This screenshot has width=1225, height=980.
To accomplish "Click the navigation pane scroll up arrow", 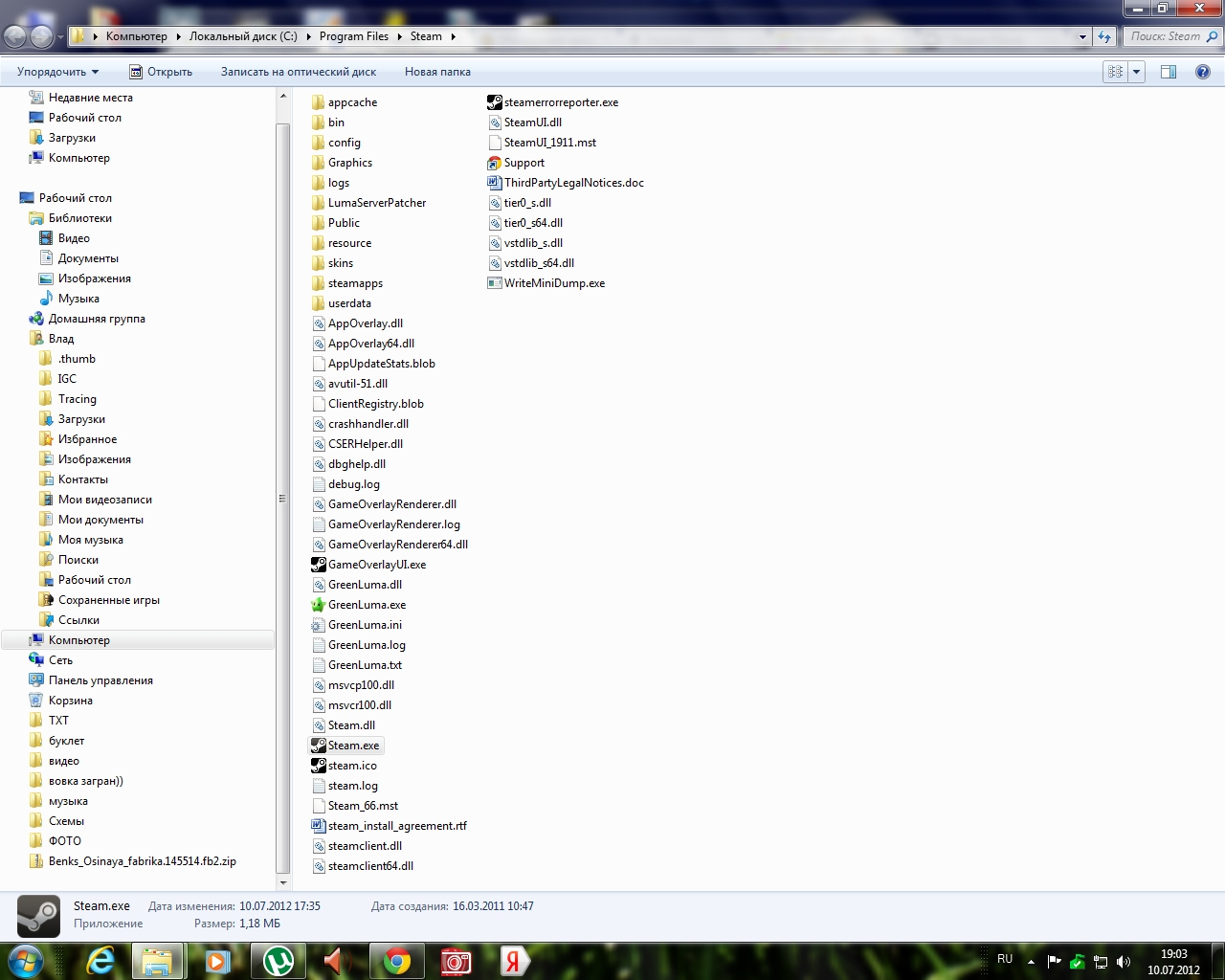I will tap(282, 97).
